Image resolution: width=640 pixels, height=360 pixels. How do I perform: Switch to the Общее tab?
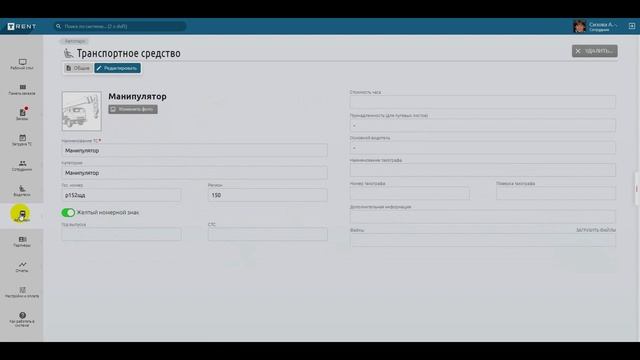78,68
